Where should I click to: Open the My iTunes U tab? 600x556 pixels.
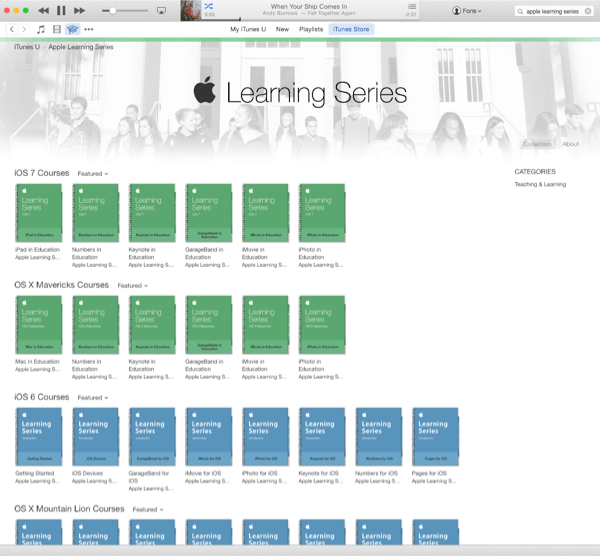click(x=248, y=29)
